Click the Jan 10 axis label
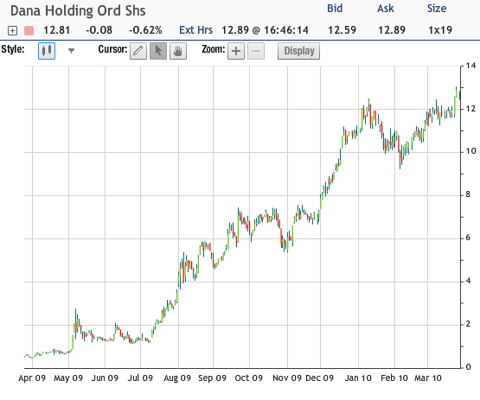The height and width of the screenshot is (400, 480). tap(358, 378)
